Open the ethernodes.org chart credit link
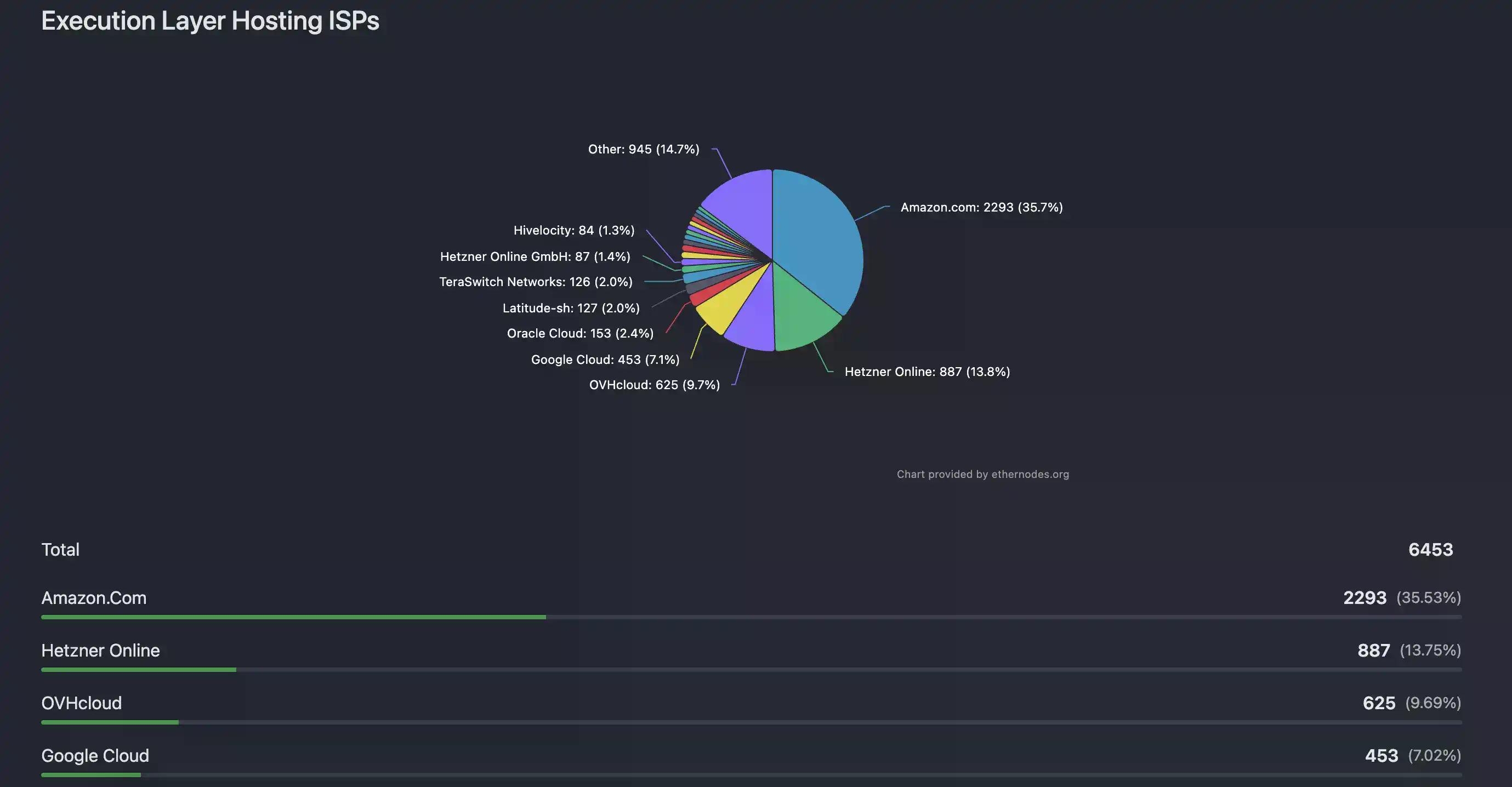 982,474
